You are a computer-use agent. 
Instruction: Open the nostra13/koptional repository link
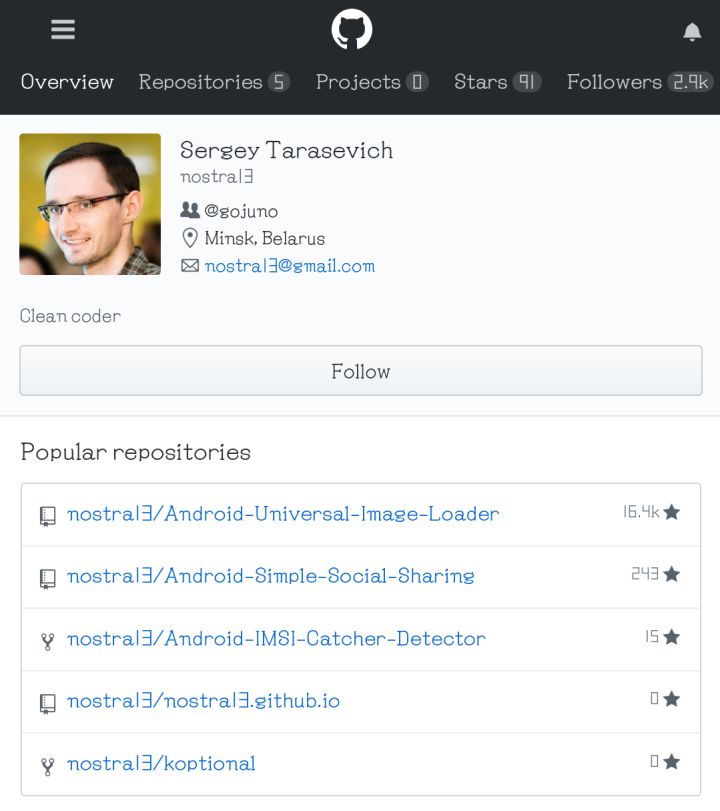(161, 764)
